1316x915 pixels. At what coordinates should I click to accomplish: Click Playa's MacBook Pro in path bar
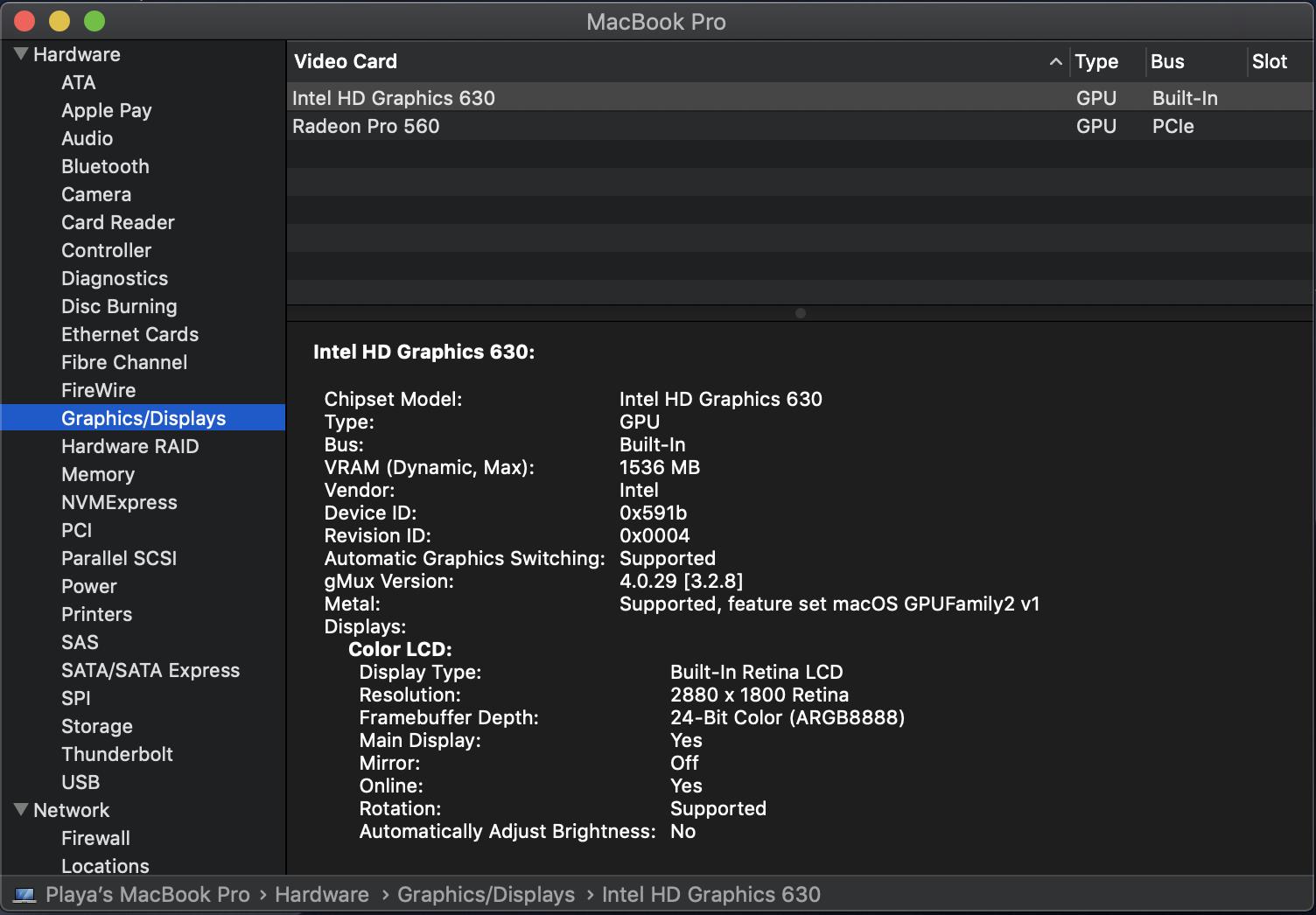pos(148,895)
